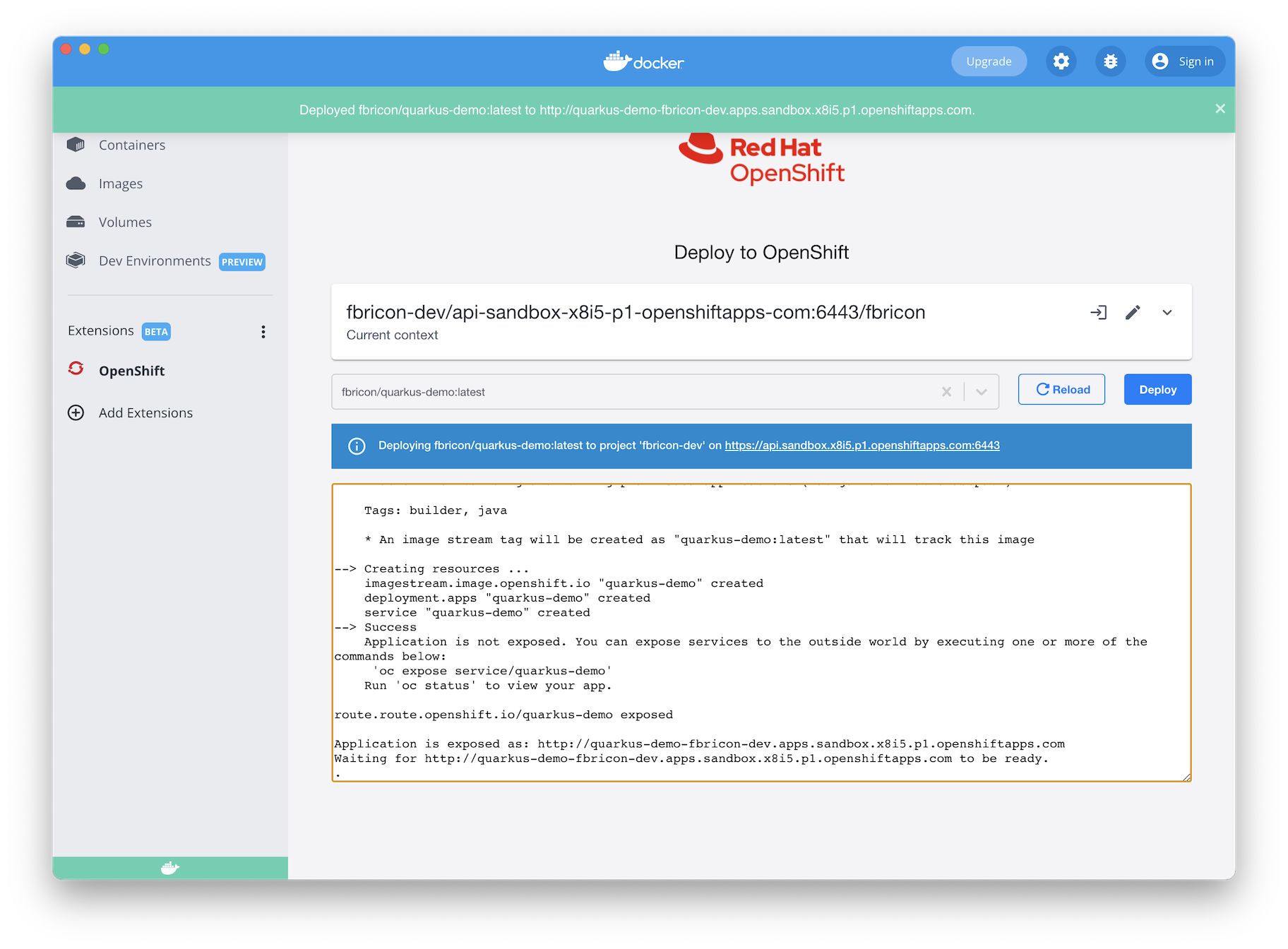Click inside the deployment log output area

(761, 633)
